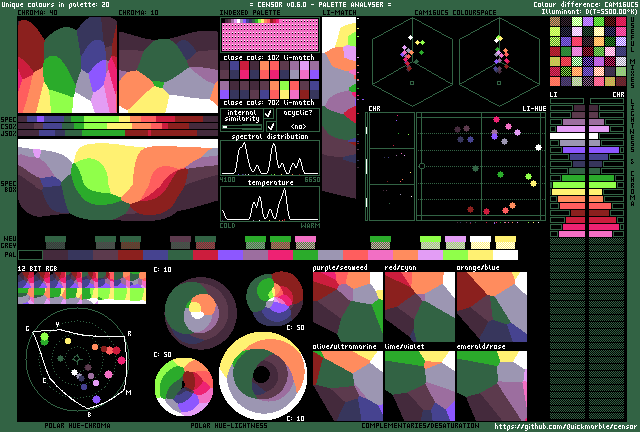Choose the bright green swatch in PAL row
This screenshot has height=432, width=640.
pos(305,255)
